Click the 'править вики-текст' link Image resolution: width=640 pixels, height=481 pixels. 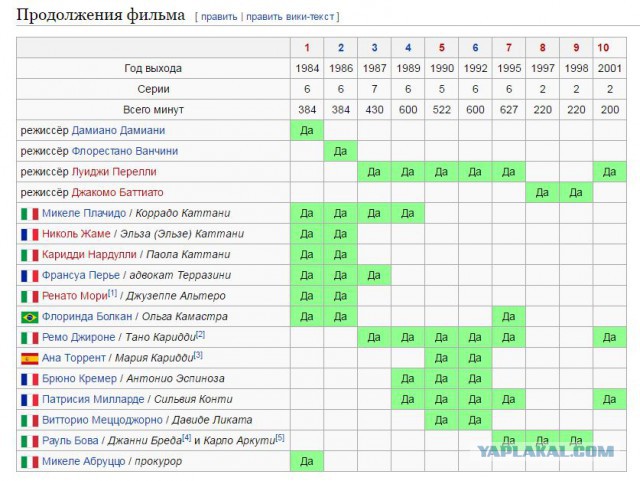[290, 17]
